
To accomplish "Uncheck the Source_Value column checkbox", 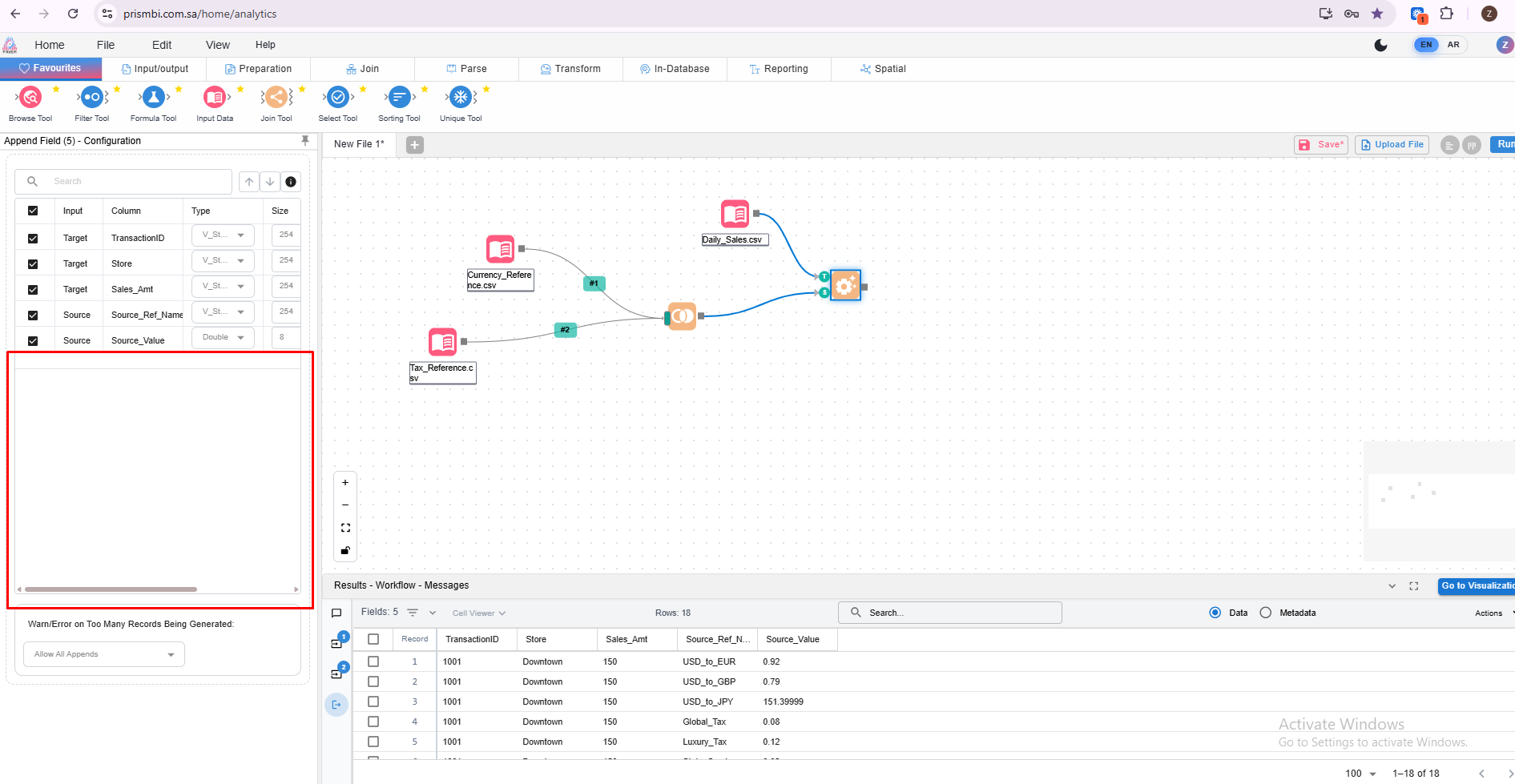I will (33, 340).
